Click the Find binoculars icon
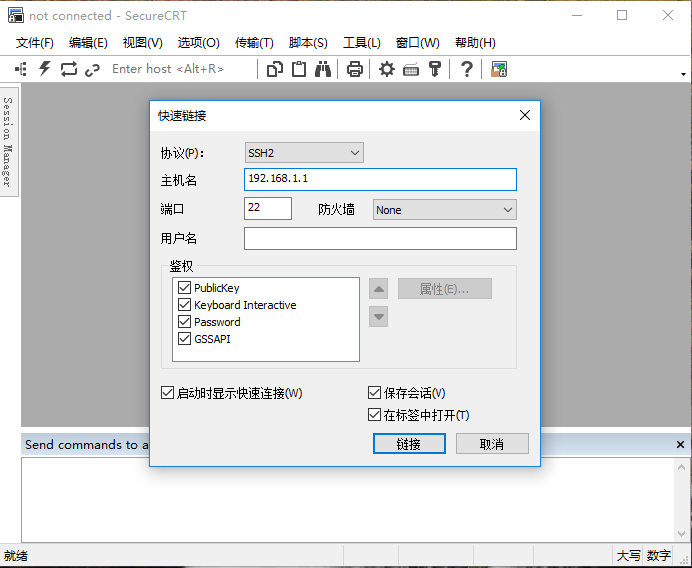This screenshot has height=568, width=692. click(323, 69)
